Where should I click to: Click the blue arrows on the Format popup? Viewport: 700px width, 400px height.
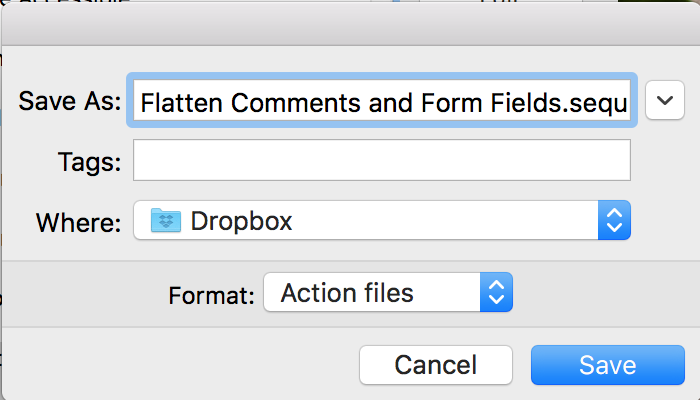[496, 293]
